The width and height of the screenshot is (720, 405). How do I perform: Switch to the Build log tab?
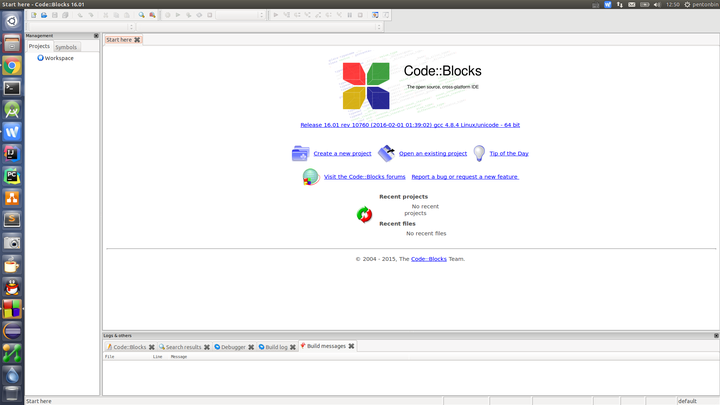coord(276,347)
